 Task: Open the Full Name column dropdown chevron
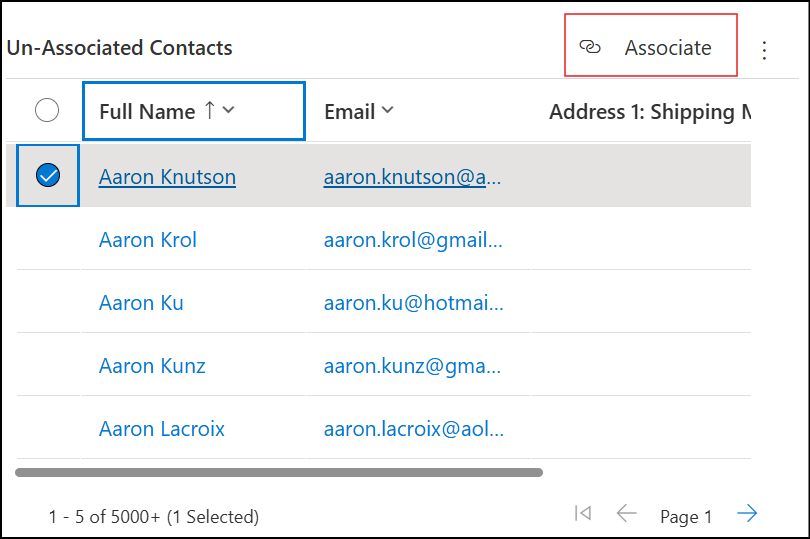(229, 110)
